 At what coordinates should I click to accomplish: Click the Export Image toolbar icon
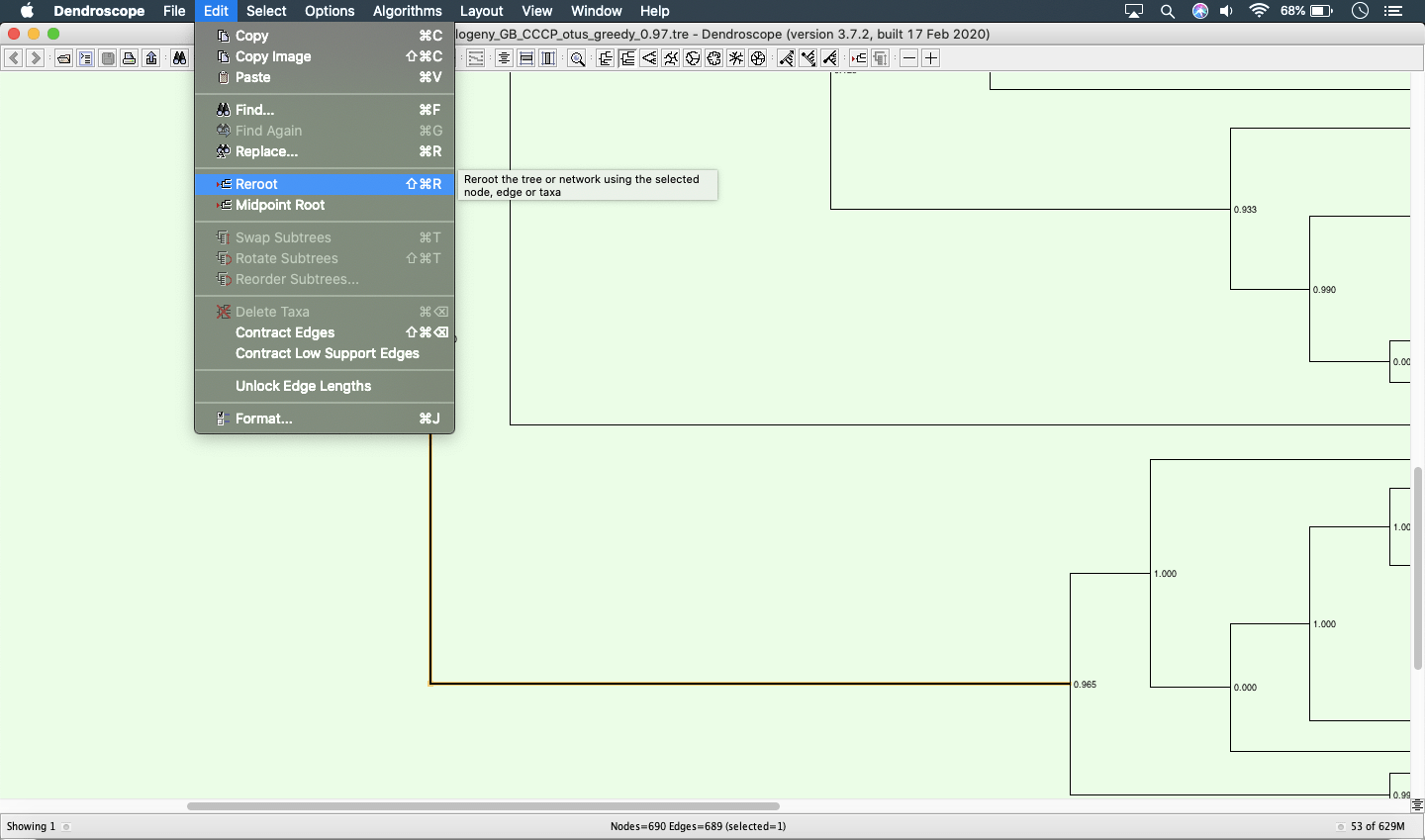pyautogui.click(x=151, y=58)
